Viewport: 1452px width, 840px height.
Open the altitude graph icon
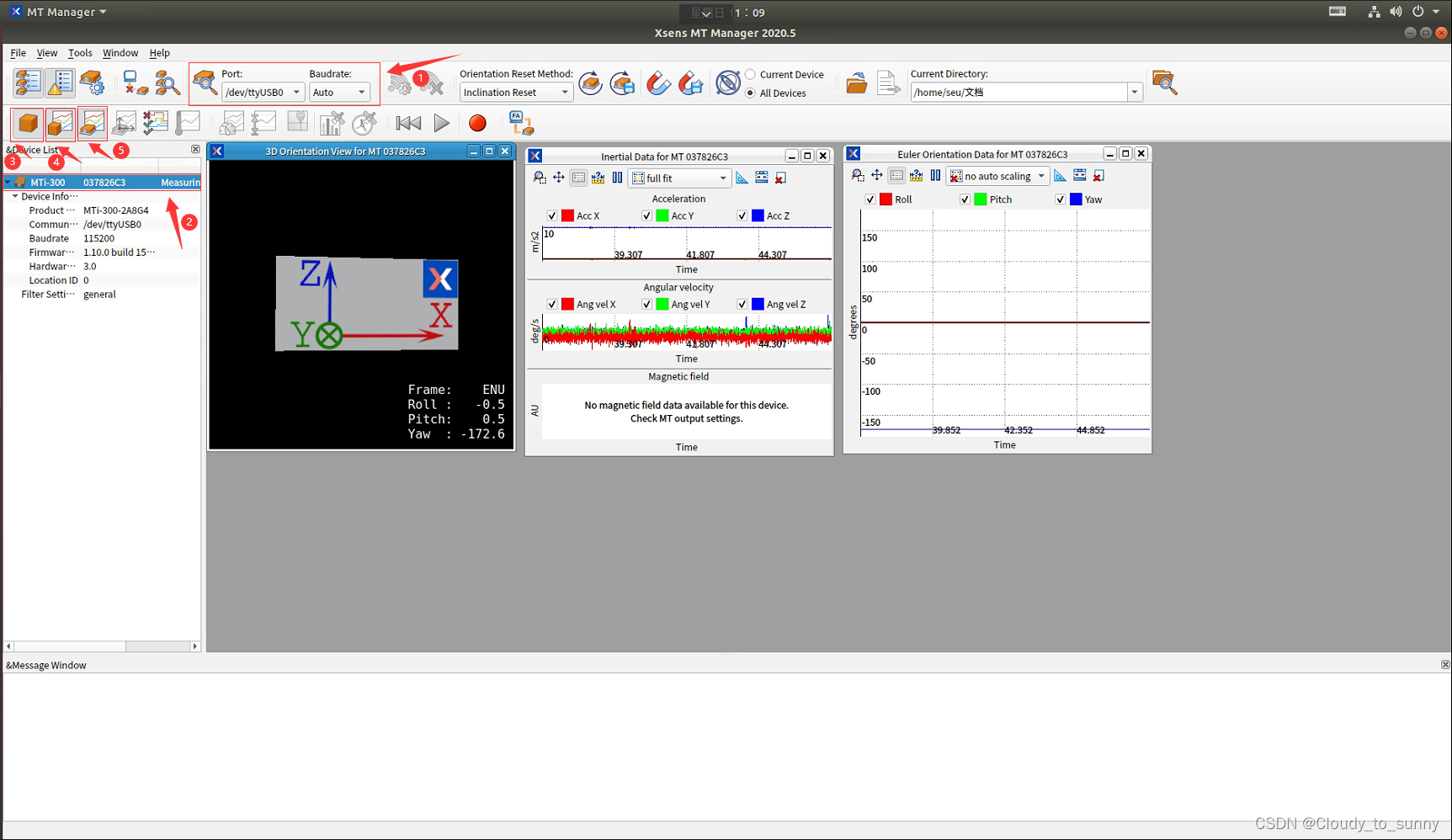tap(263, 124)
